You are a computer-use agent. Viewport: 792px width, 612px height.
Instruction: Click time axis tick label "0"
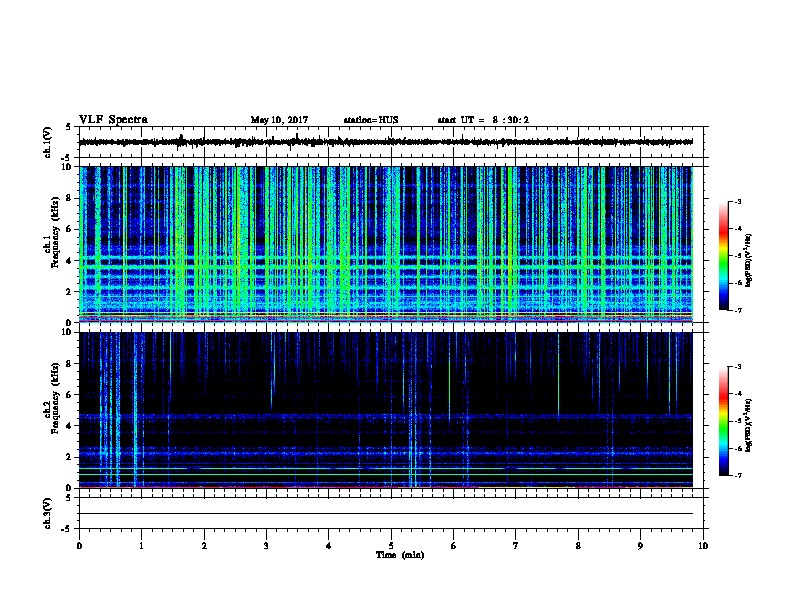point(79,546)
